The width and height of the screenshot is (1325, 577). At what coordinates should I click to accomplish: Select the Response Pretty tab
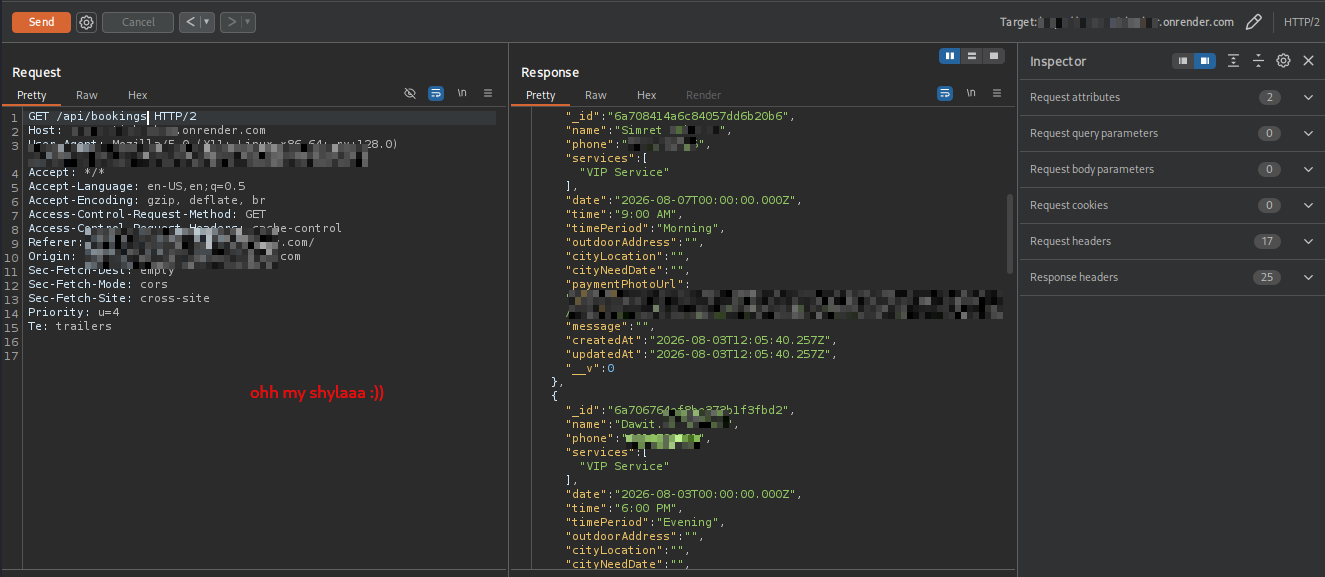(x=541, y=95)
